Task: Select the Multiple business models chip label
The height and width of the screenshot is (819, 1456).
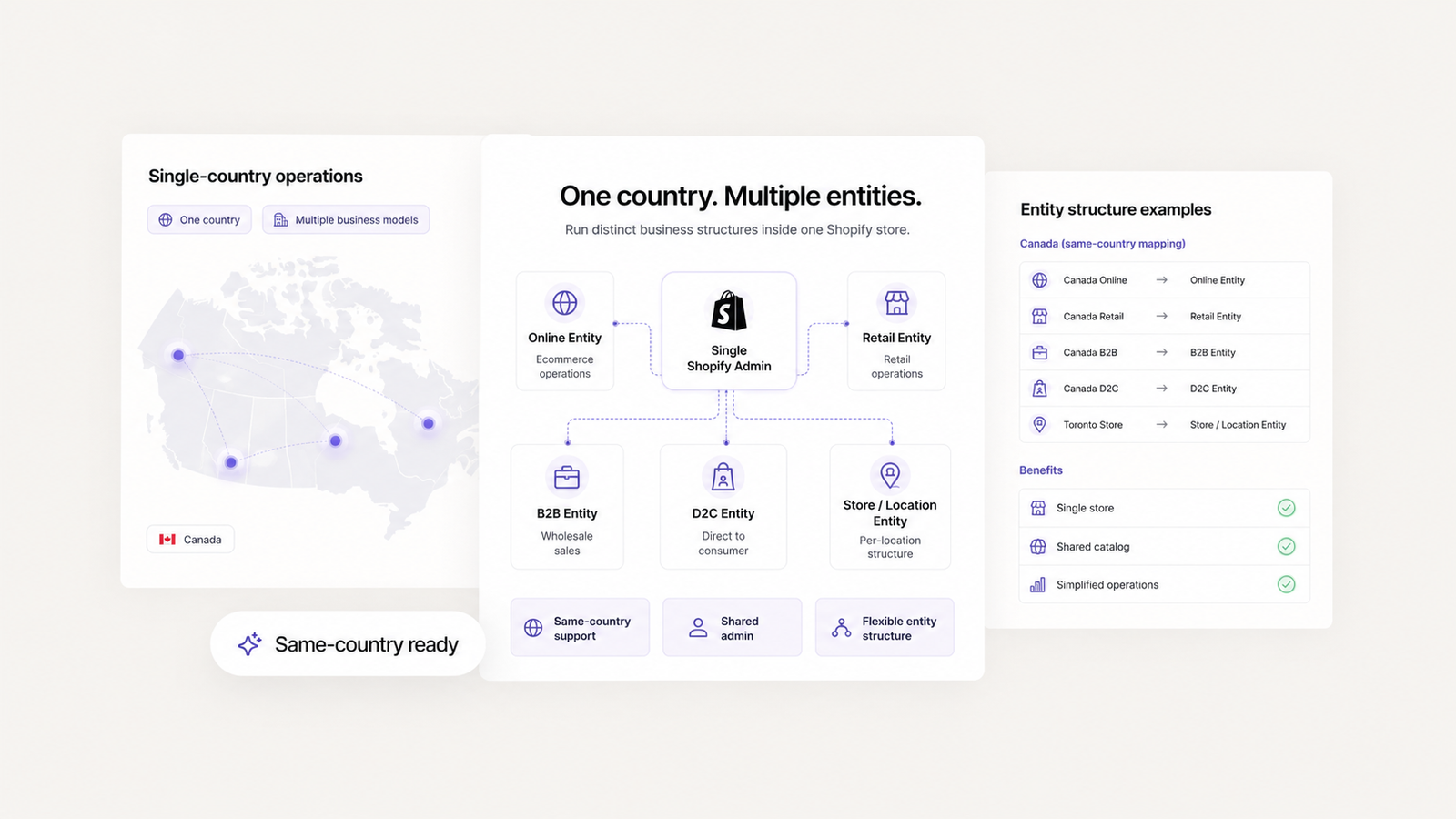Action: click(357, 220)
